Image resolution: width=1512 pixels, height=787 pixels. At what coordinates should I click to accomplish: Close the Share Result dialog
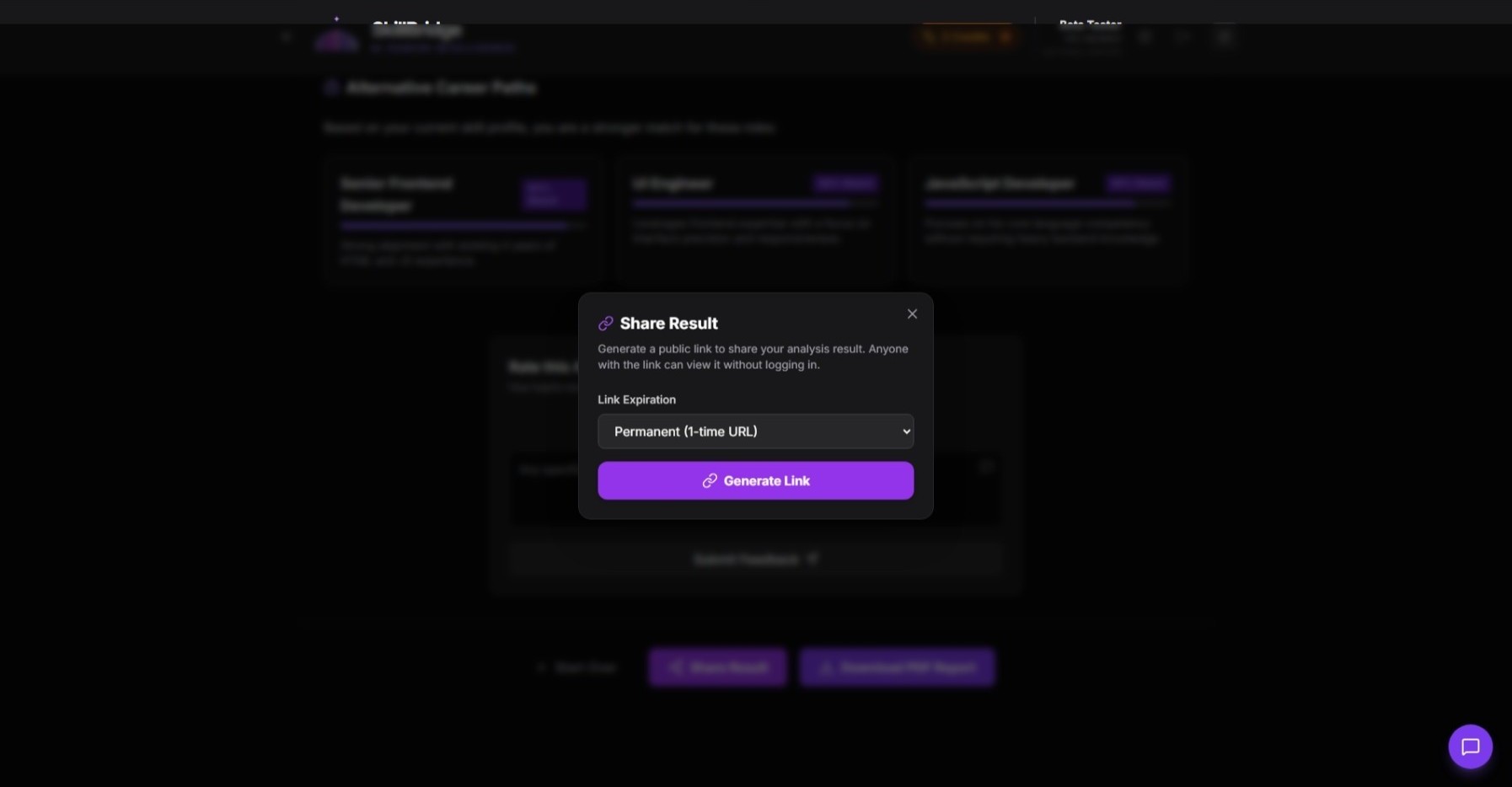912,314
